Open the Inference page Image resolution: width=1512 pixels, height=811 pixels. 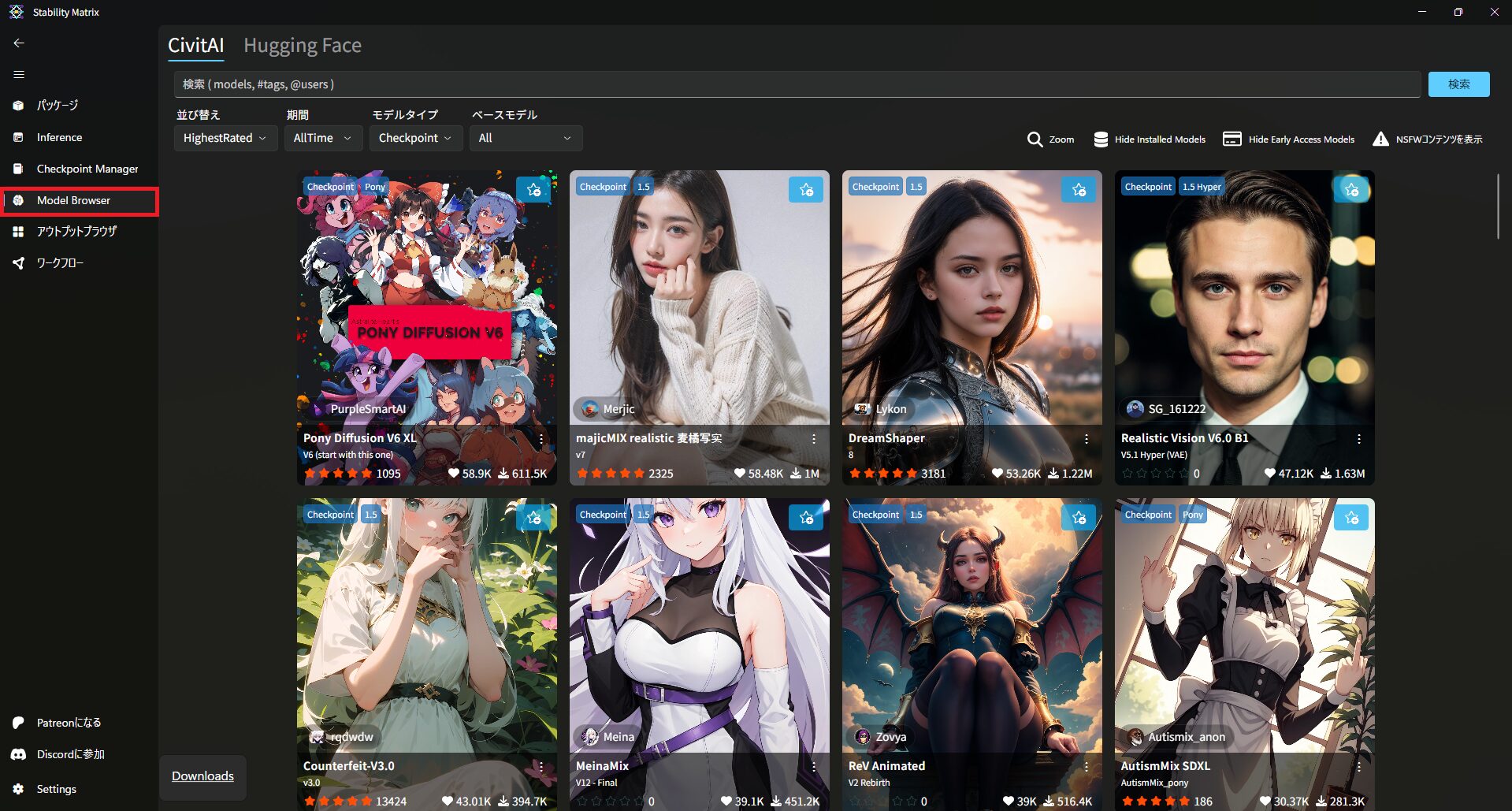click(x=59, y=137)
